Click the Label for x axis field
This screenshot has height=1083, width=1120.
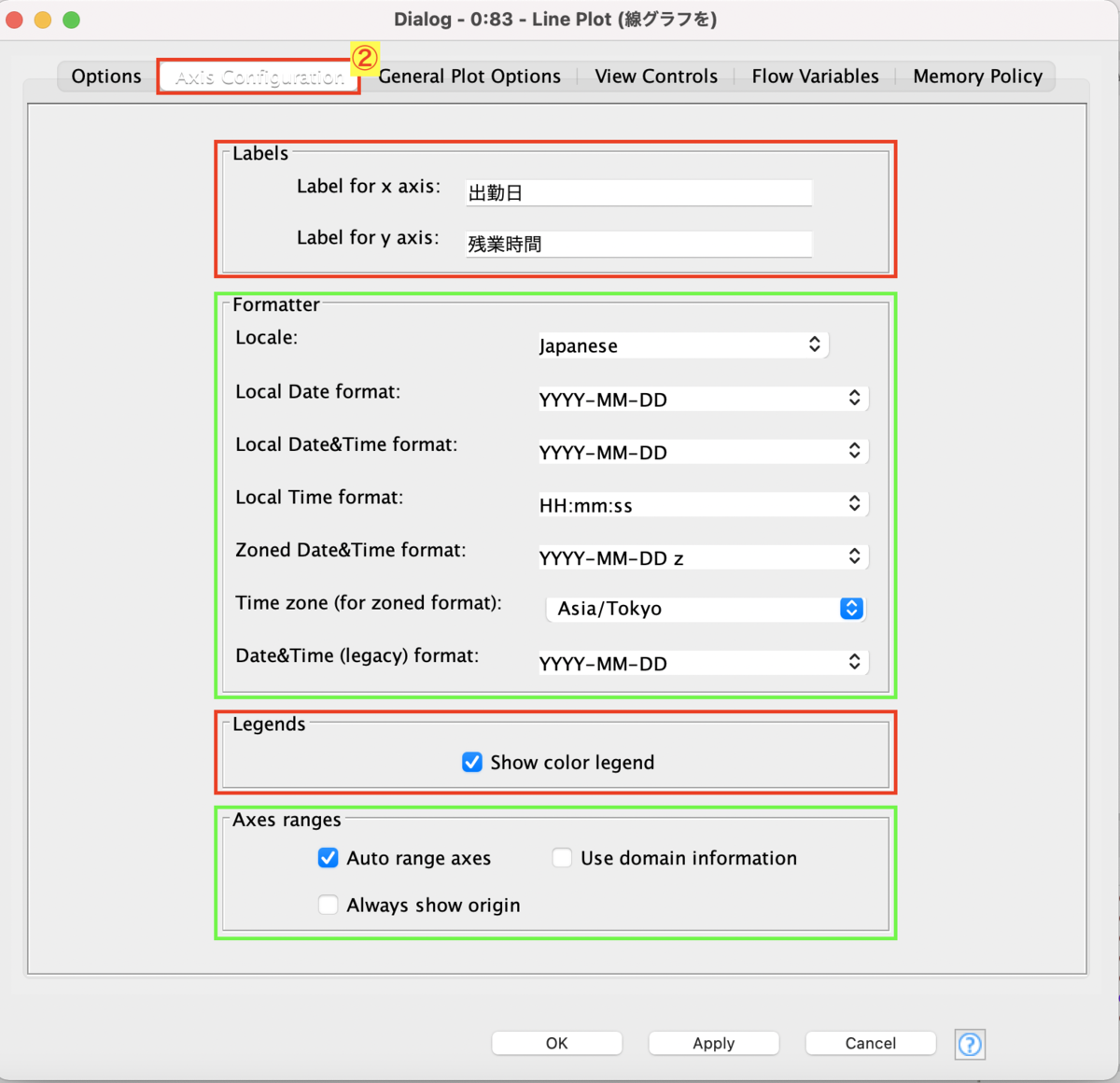(639, 193)
